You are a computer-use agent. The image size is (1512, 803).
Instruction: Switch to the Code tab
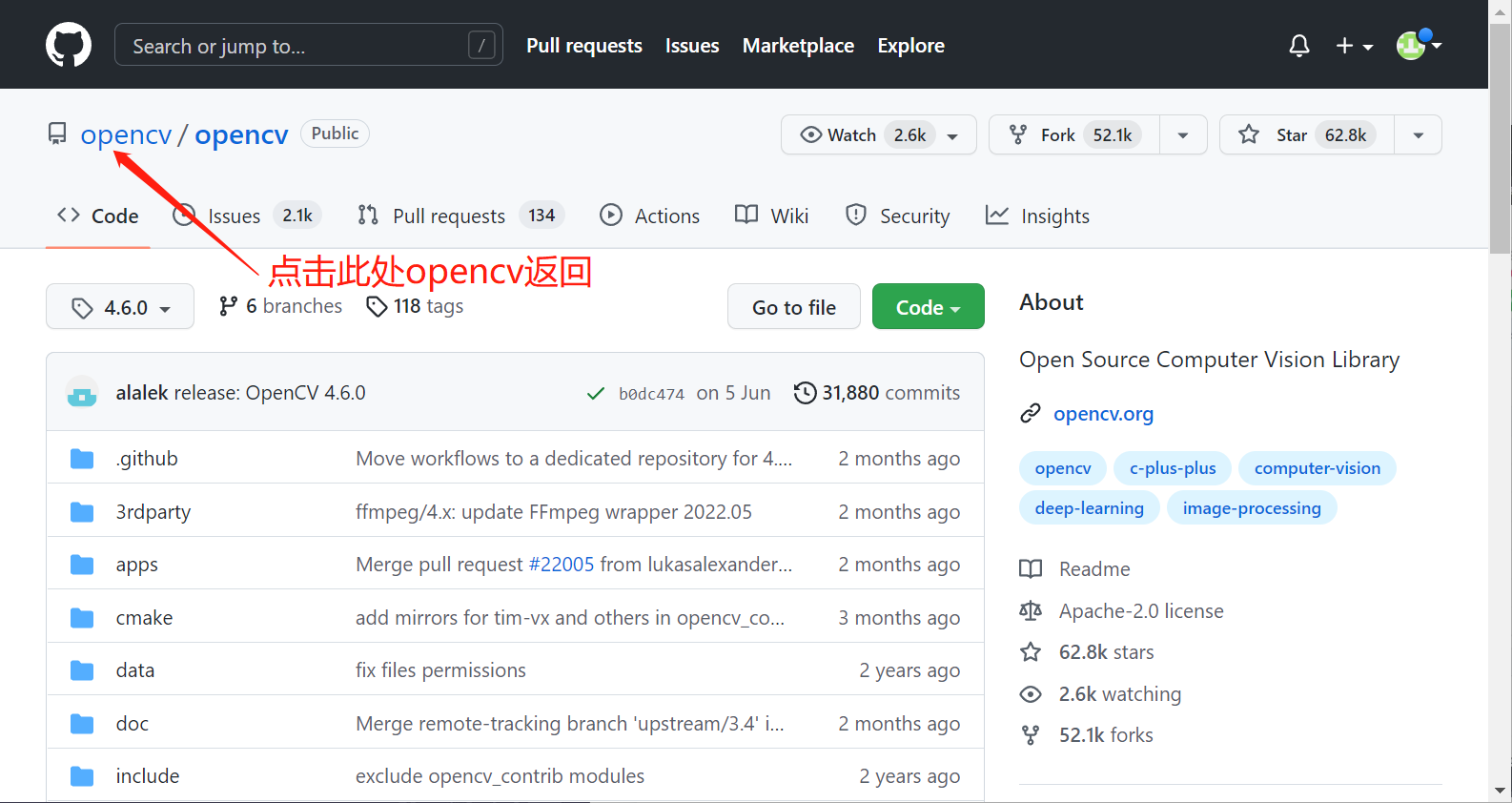(x=98, y=216)
